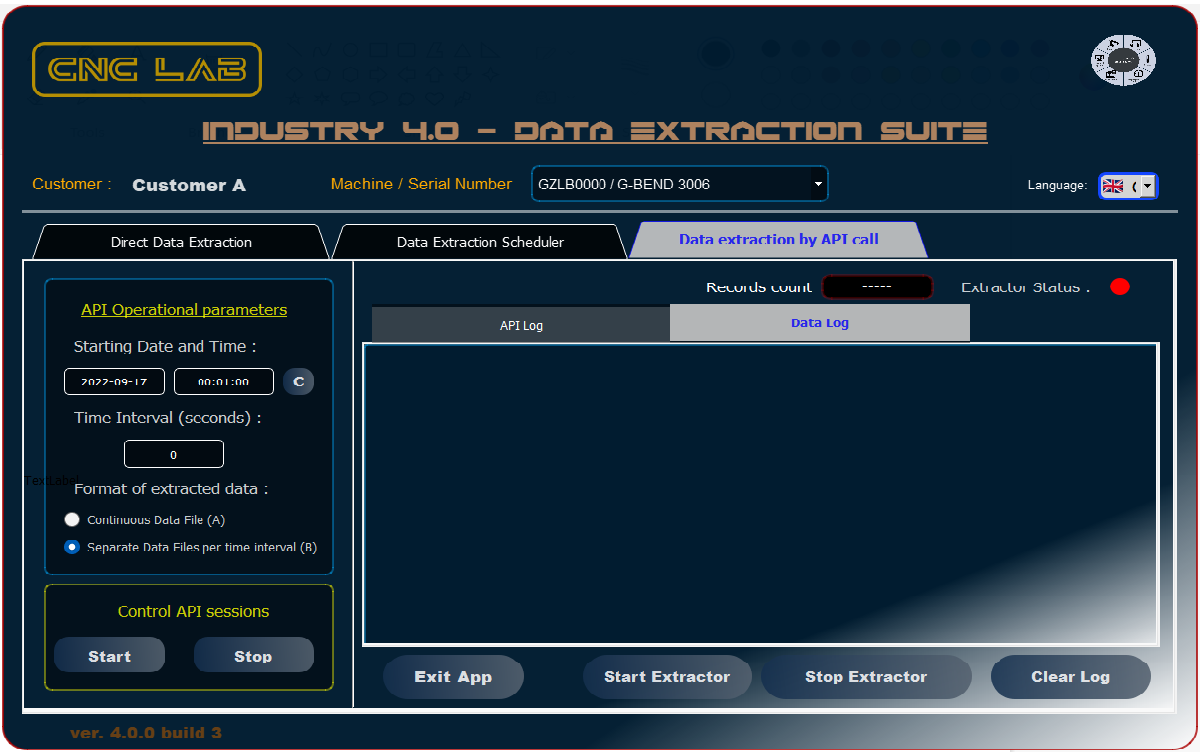Image resolution: width=1200 pixels, height=752 pixels.
Task: Click the UK flag language icon
Action: click(x=1113, y=186)
